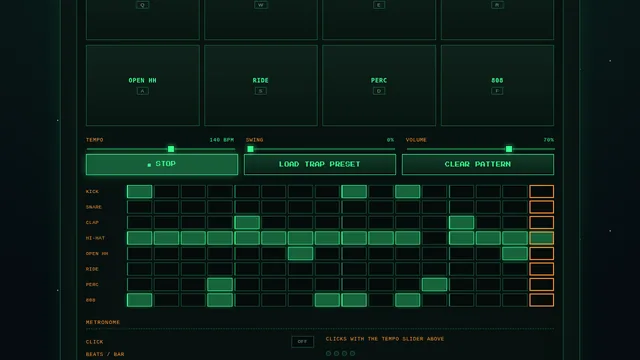Turn off 808 step 1
Screen dimensions: 640x360
[140, 300]
